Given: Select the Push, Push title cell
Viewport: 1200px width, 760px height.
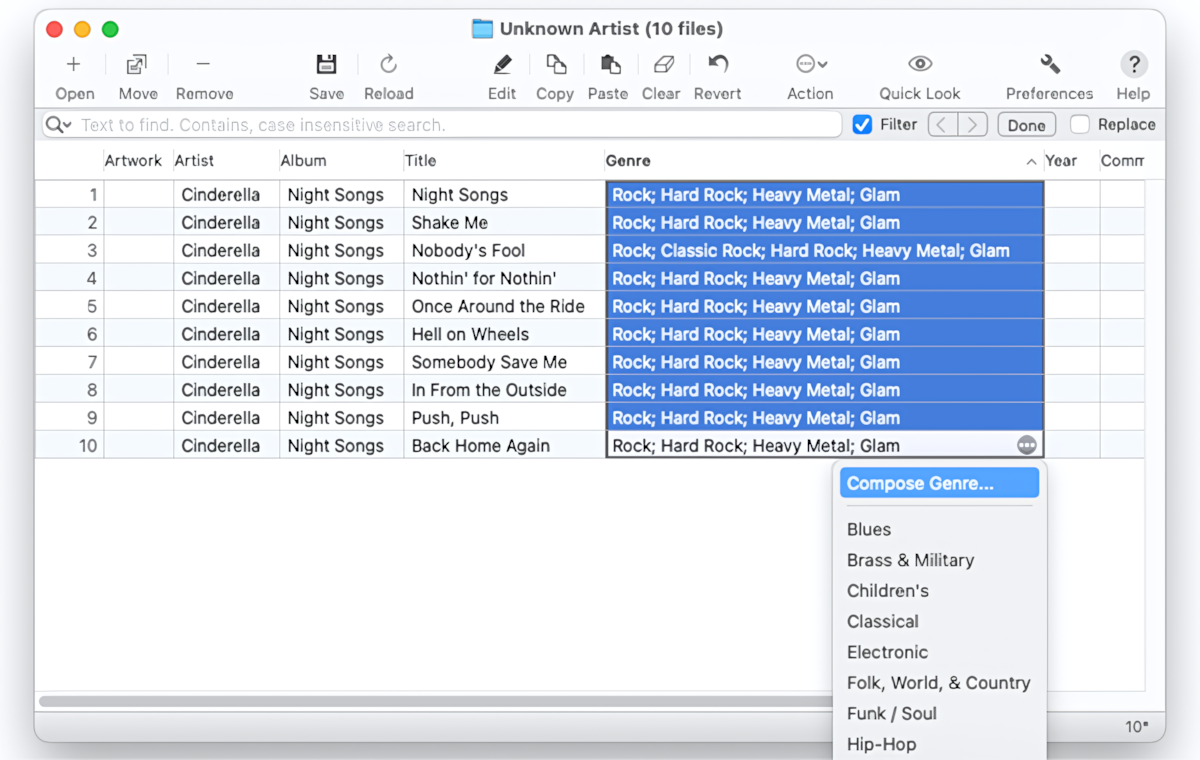Looking at the screenshot, I should 505,418.
